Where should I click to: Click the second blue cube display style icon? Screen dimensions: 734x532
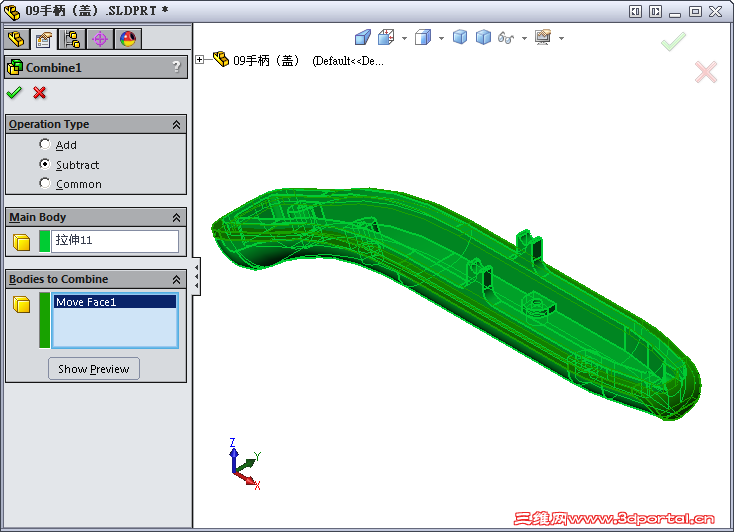click(483, 37)
